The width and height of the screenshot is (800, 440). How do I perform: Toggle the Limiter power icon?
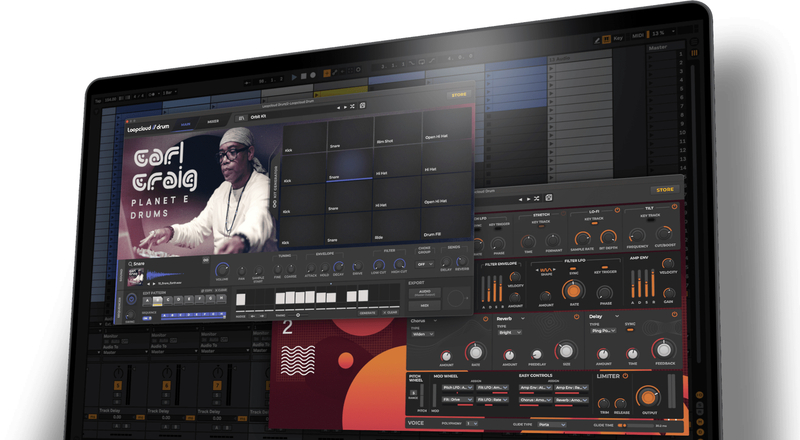pyautogui.click(x=625, y=376)
